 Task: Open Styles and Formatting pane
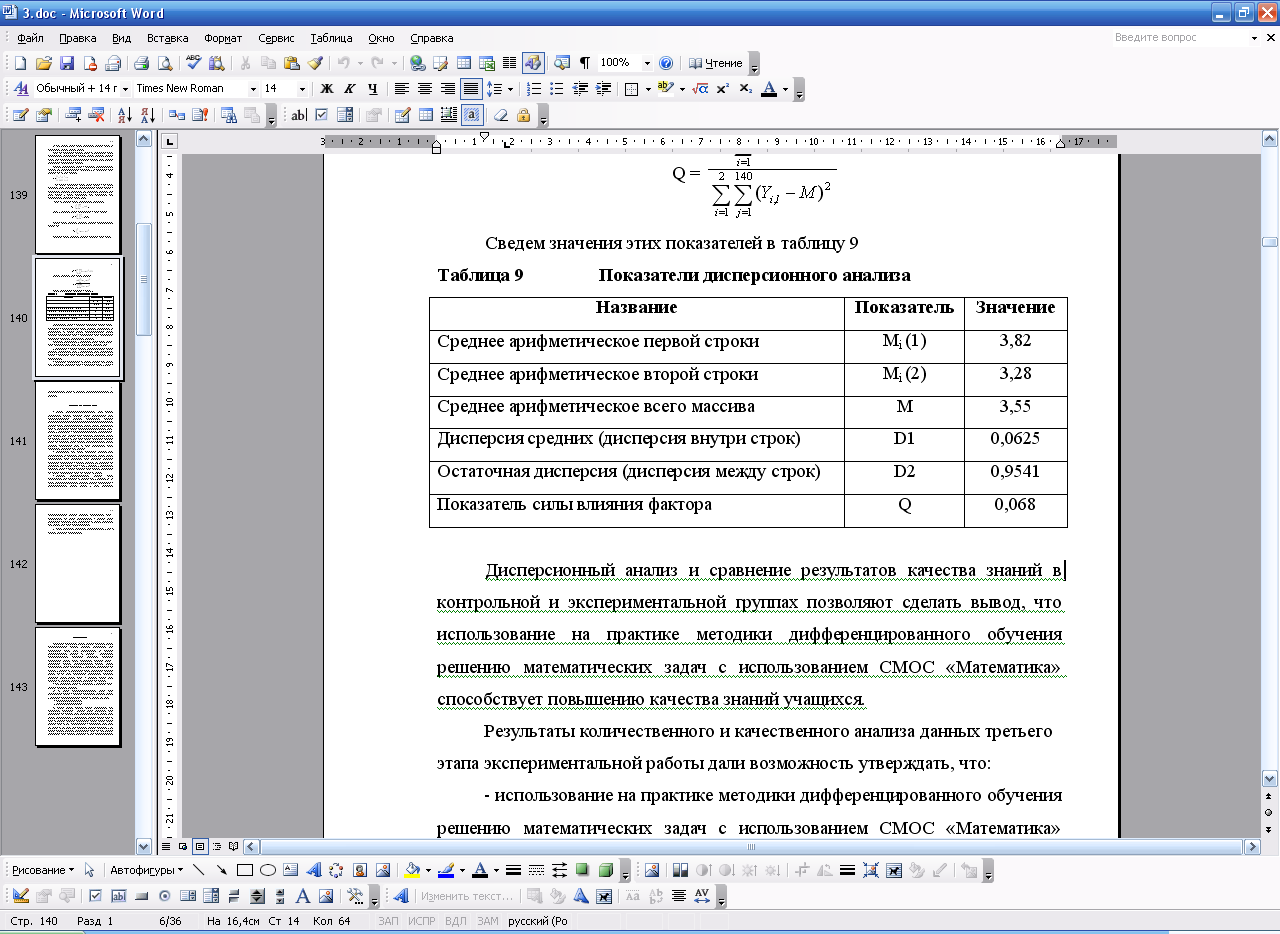pyautogui.click(x=21, y=88)
